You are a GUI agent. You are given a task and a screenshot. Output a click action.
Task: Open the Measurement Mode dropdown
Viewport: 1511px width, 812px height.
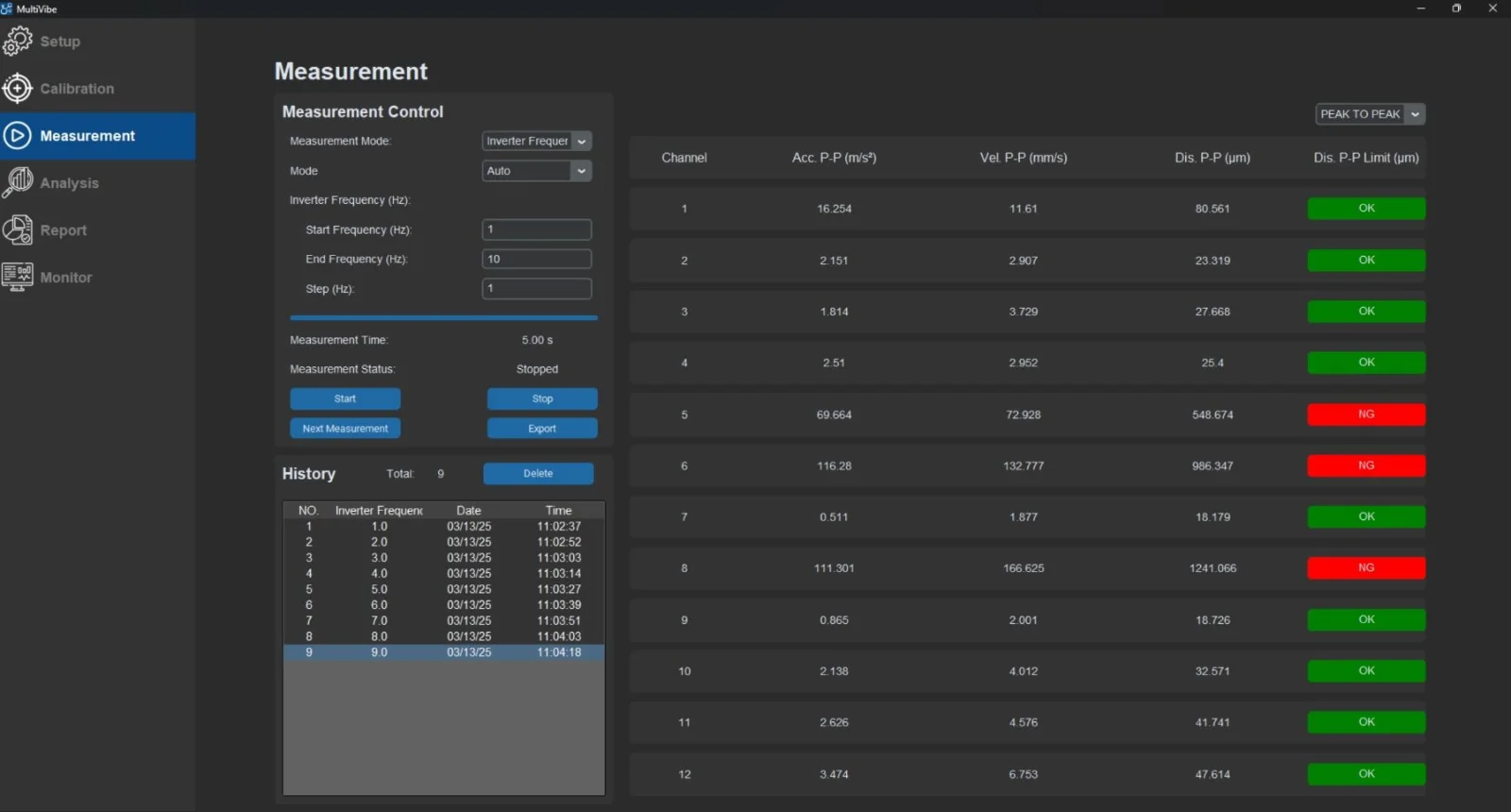[536, 141]
